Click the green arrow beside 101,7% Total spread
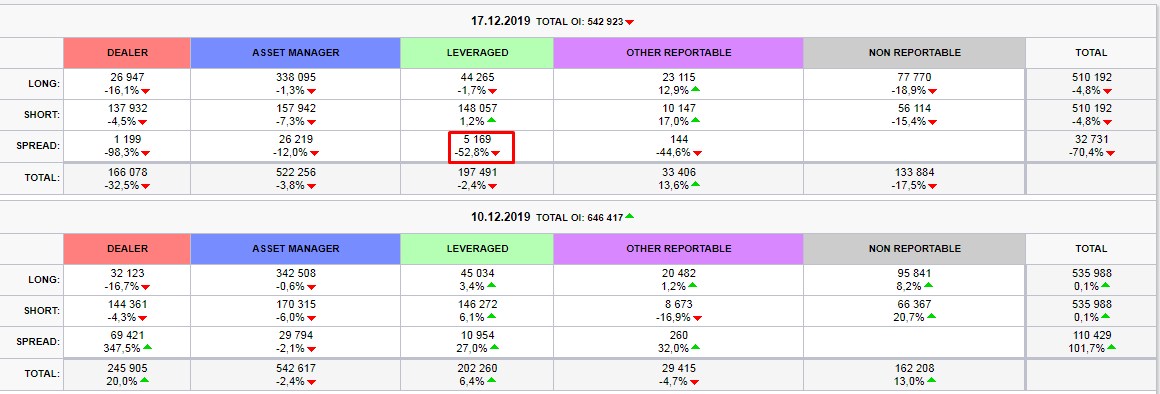 1111,347
